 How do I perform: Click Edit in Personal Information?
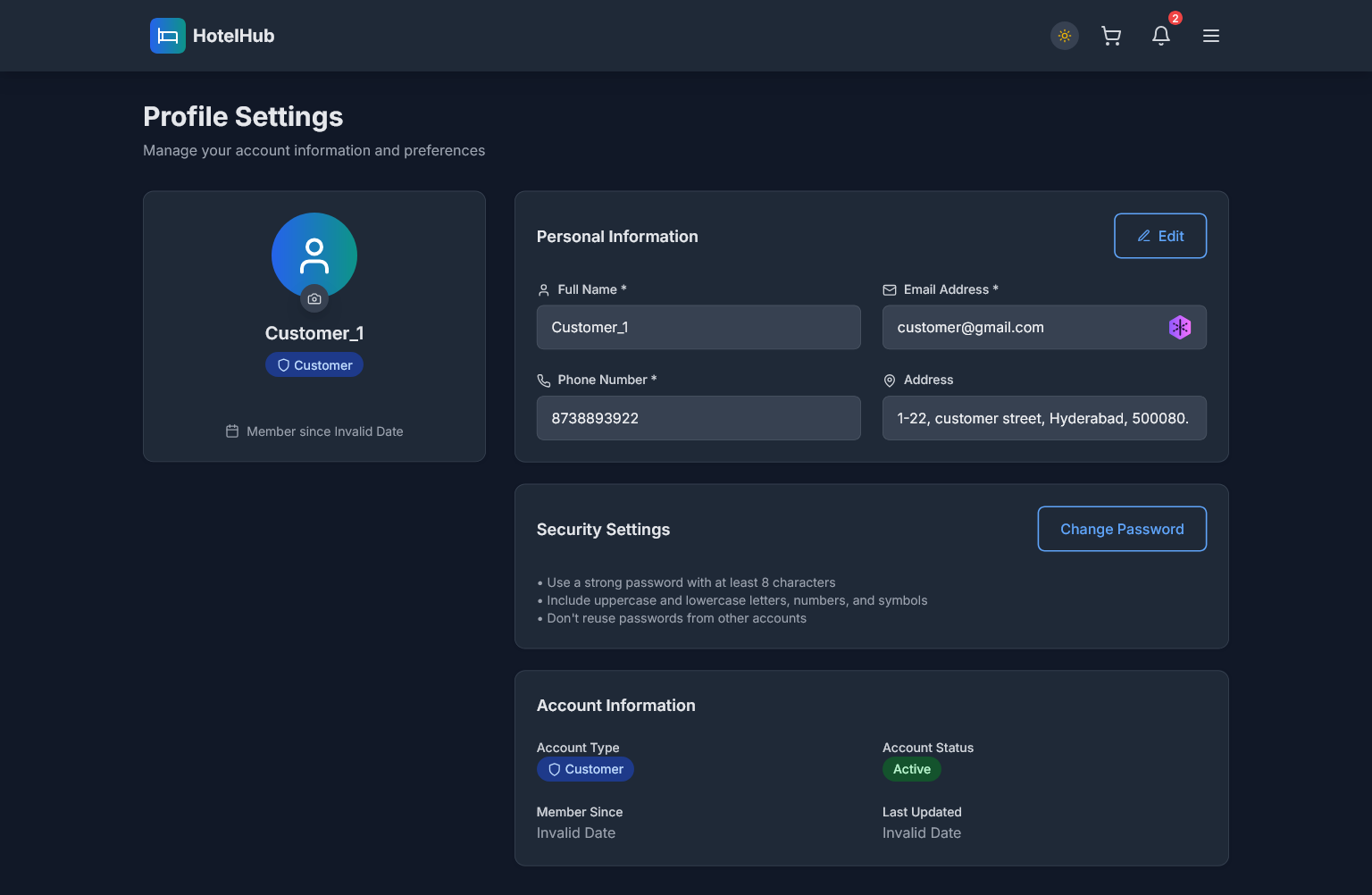coord(1160,236)
